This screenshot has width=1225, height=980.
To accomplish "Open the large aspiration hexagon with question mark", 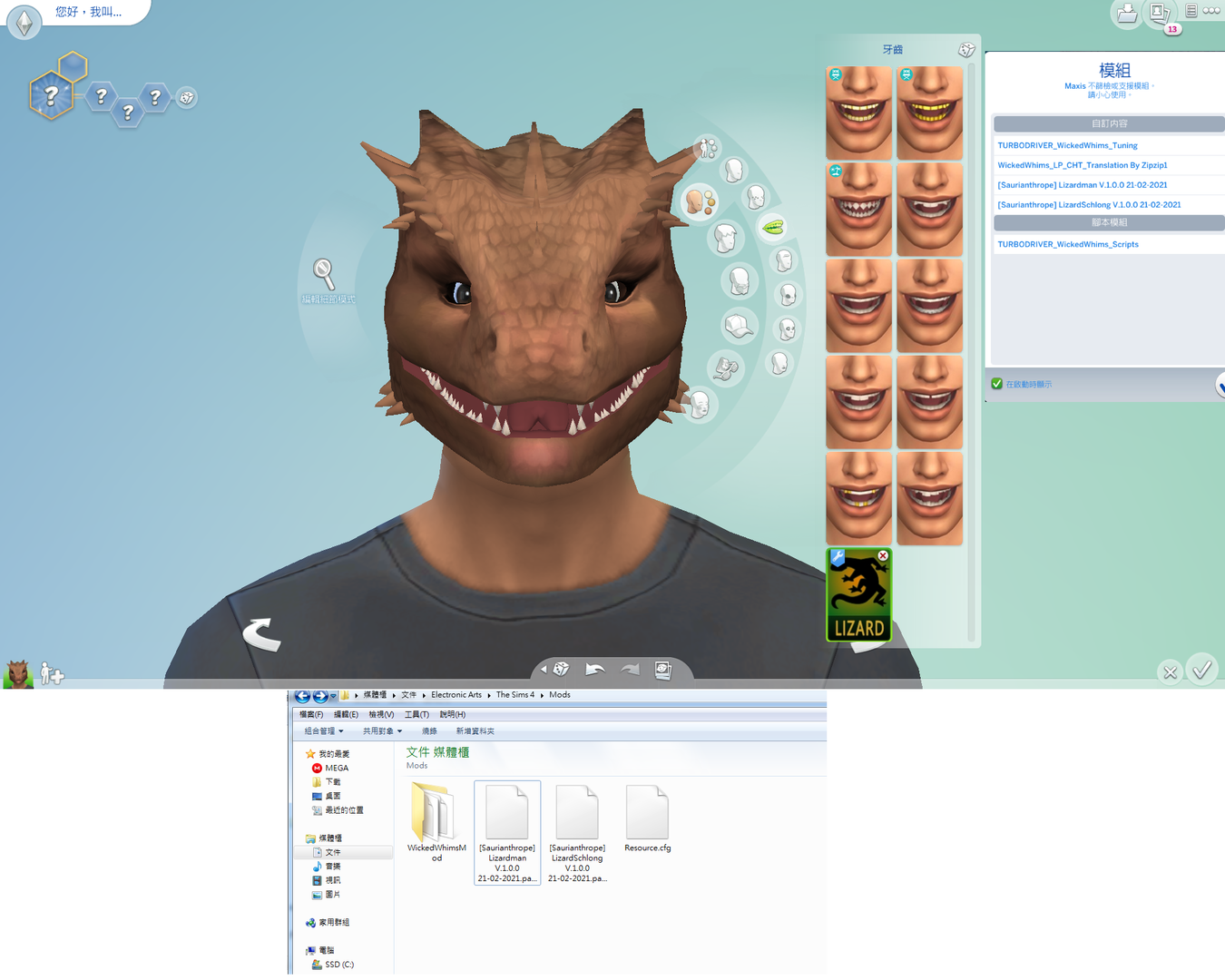I will [51, 94].
